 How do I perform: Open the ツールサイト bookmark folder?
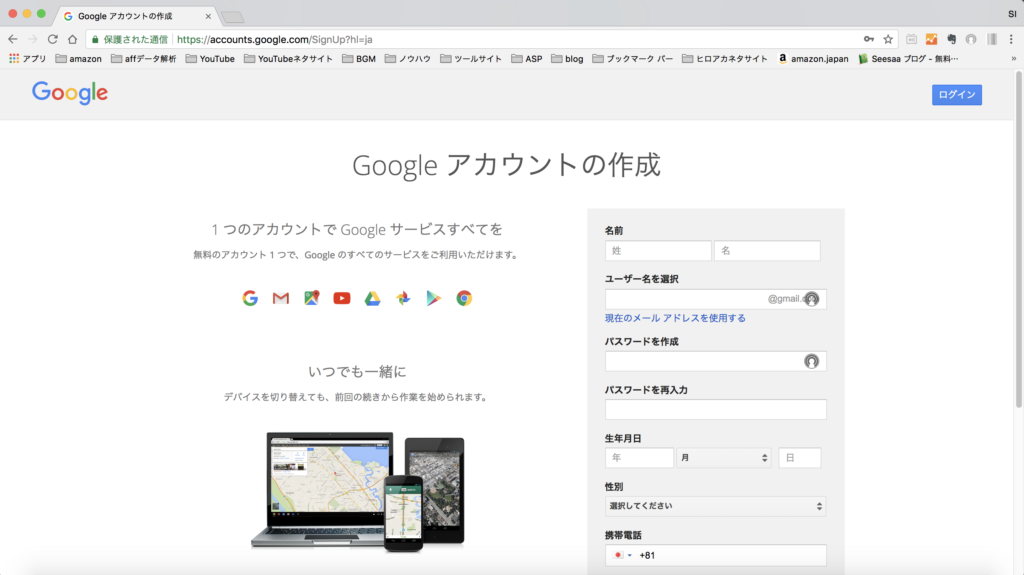471,59
